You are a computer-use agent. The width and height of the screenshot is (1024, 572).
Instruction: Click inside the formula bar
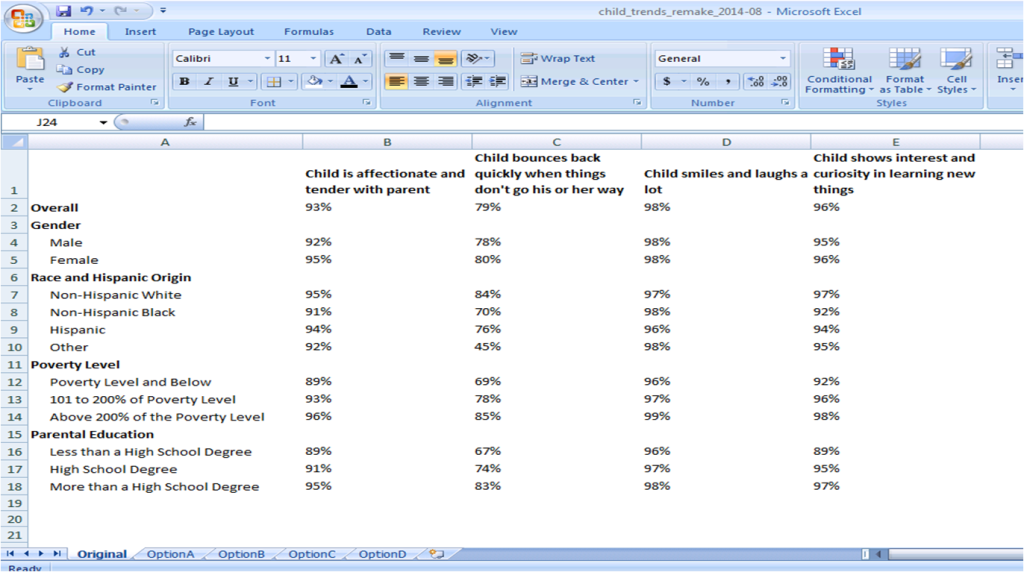tap(613, 122)
